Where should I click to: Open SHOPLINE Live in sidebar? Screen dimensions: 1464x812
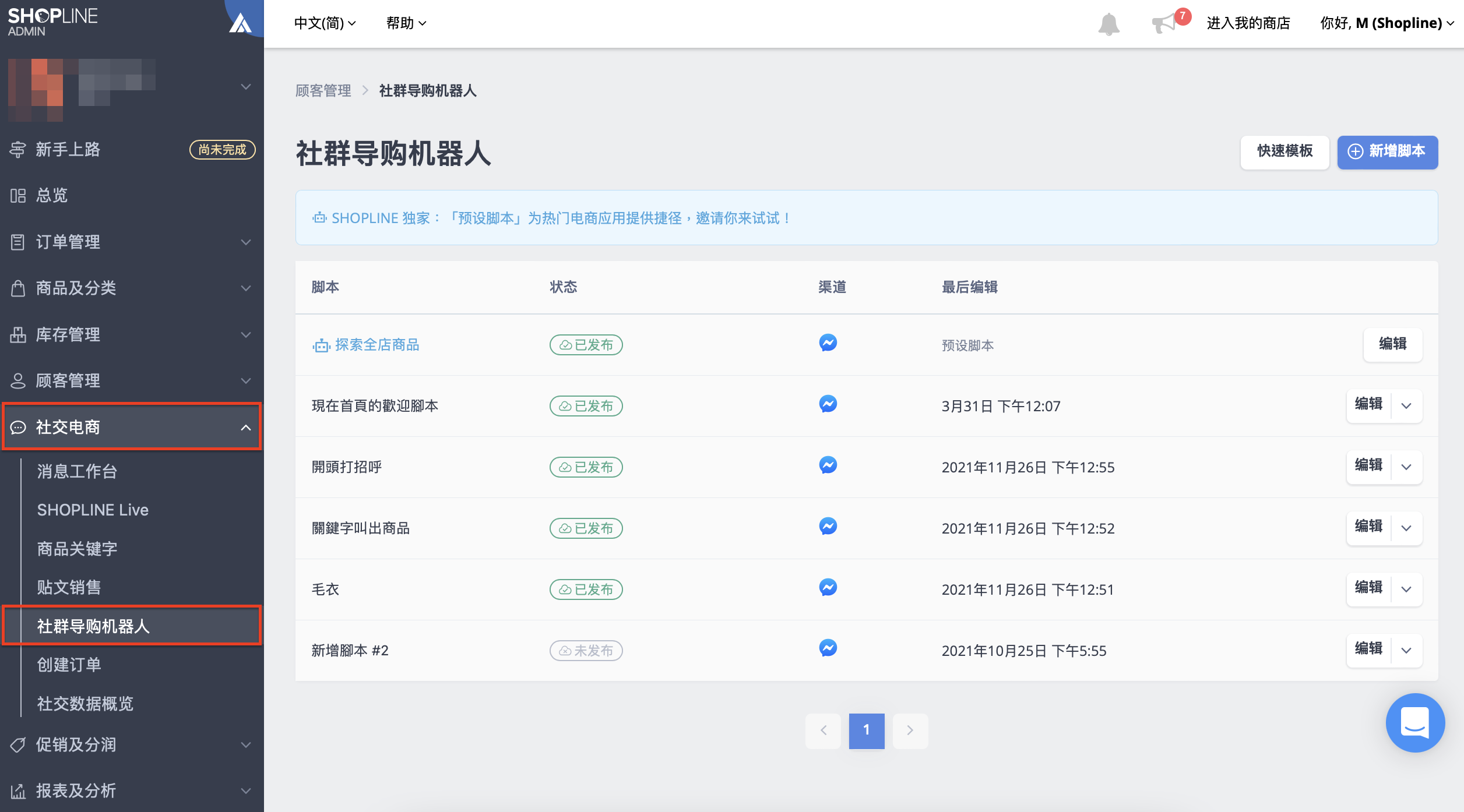tap(93, 510)
